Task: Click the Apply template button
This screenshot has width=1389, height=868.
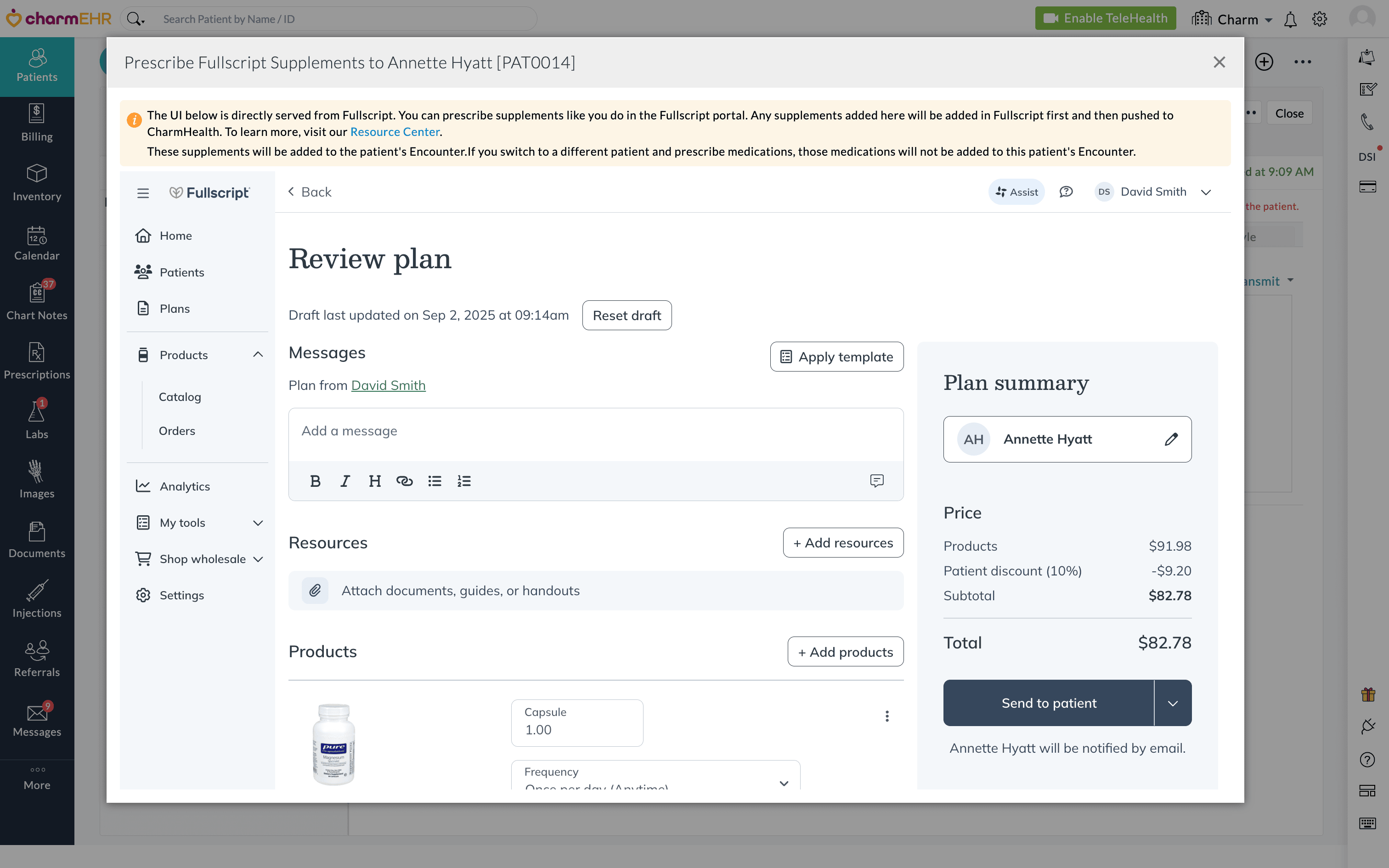Action: coord(836,356)
